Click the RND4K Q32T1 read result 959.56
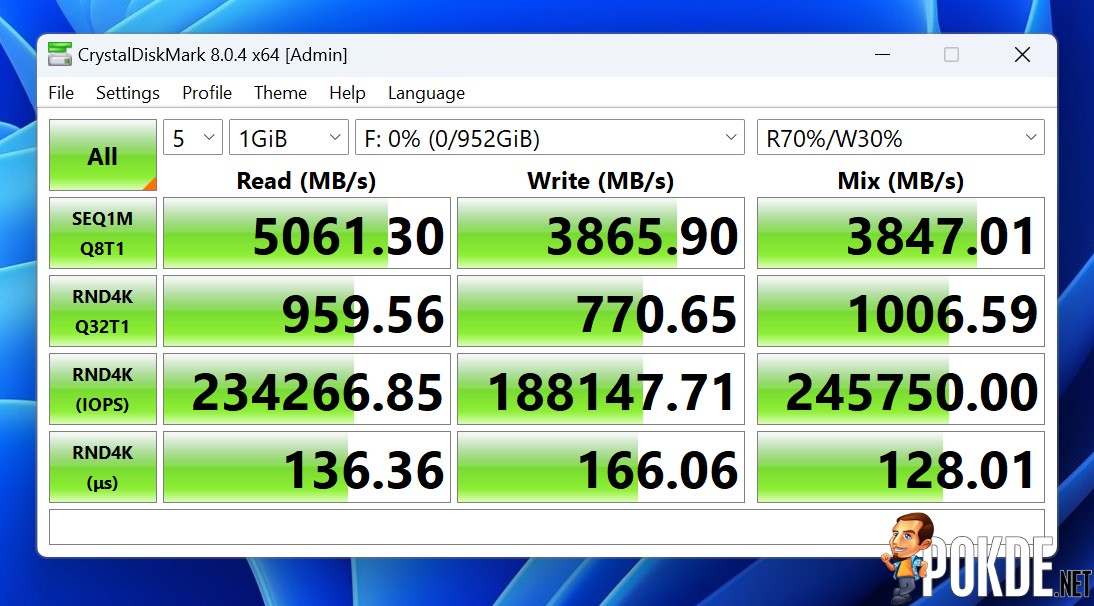This screenshot has width=1094, height=606. click(x=307, y=311)
